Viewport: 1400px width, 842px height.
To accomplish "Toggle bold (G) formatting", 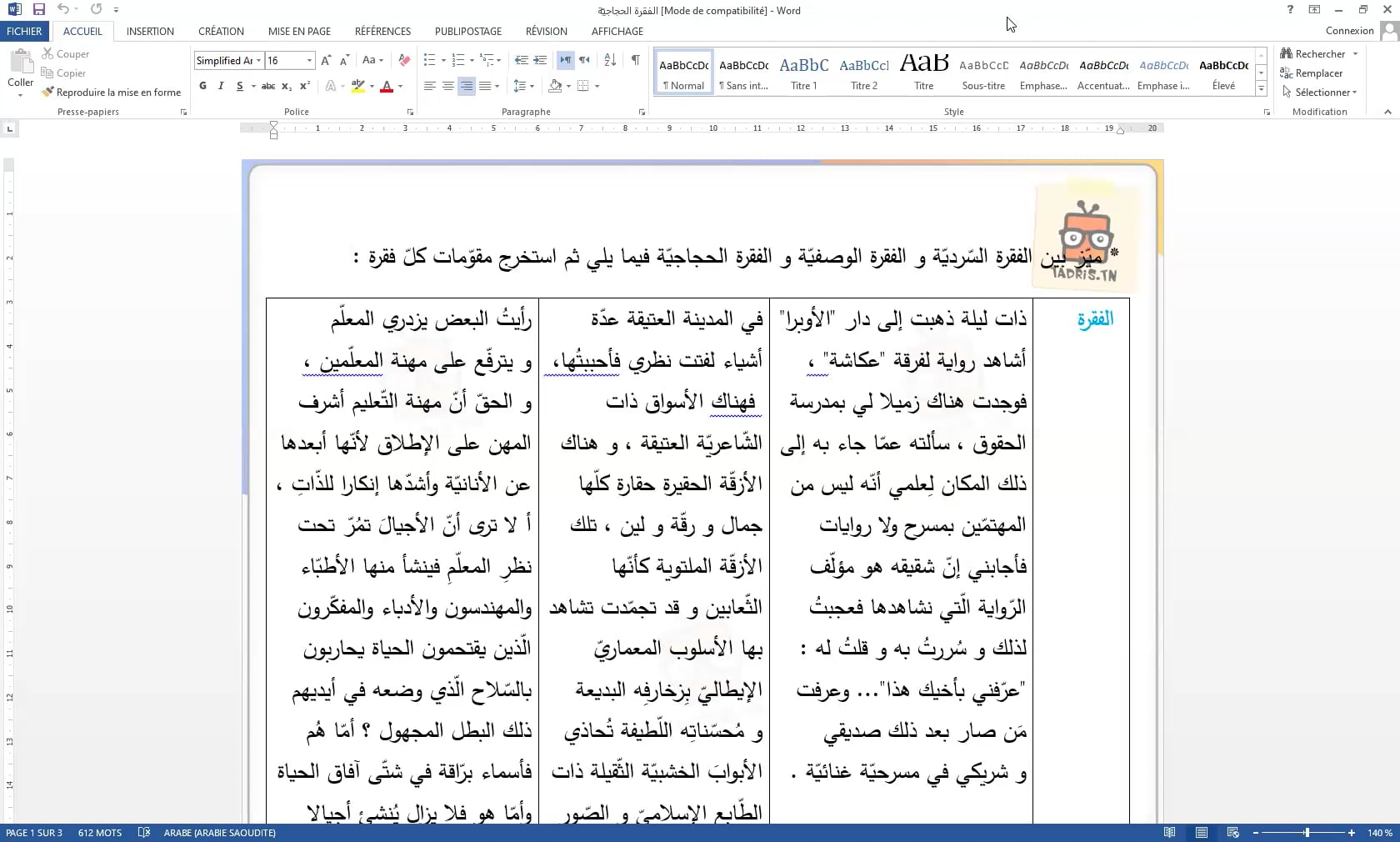I will coord(202,86).
